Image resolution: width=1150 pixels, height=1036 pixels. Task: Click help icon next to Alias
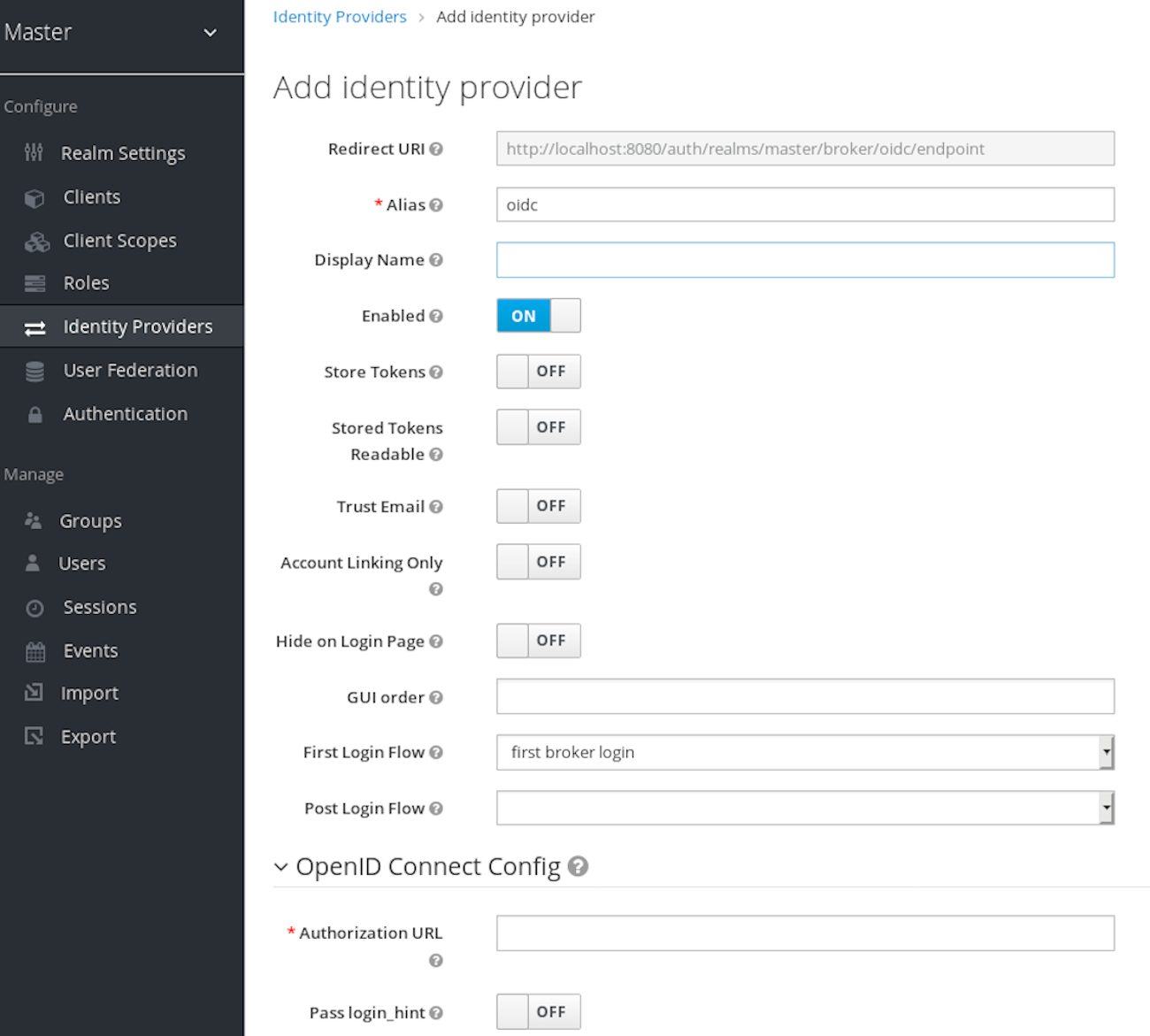[x=436, y=204]
